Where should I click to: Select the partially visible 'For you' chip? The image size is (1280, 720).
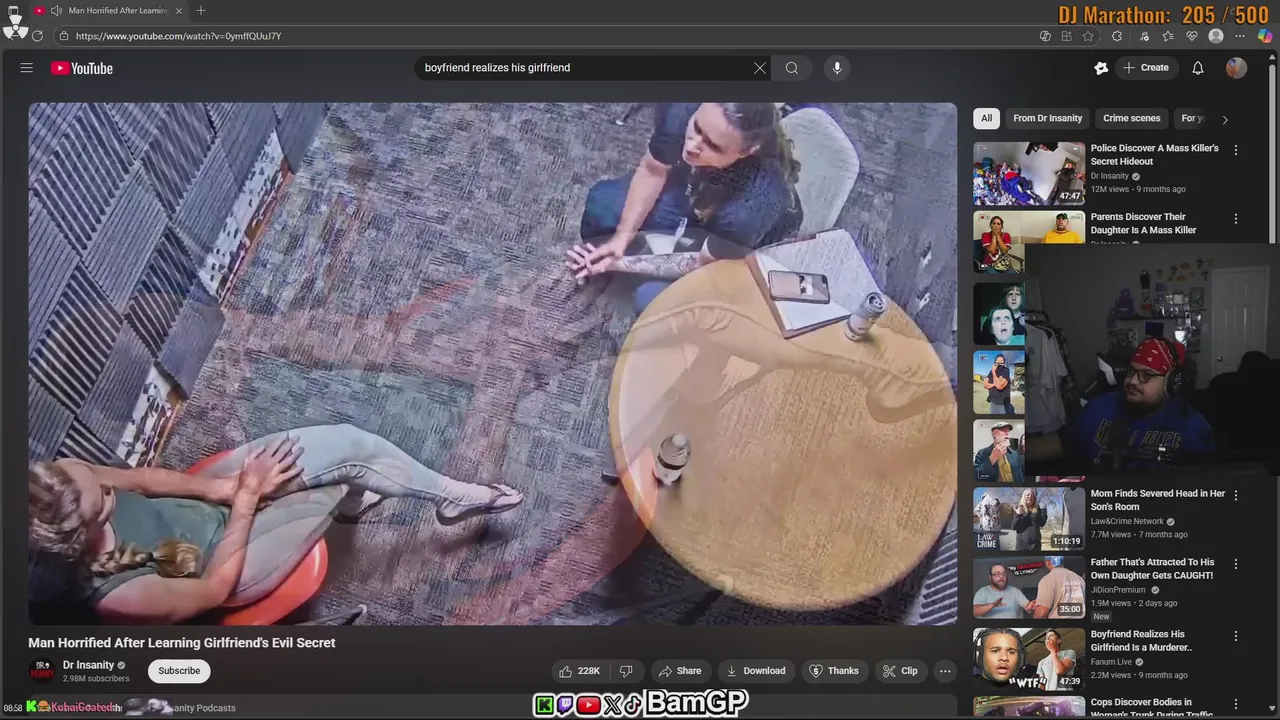coord(1190,118)
